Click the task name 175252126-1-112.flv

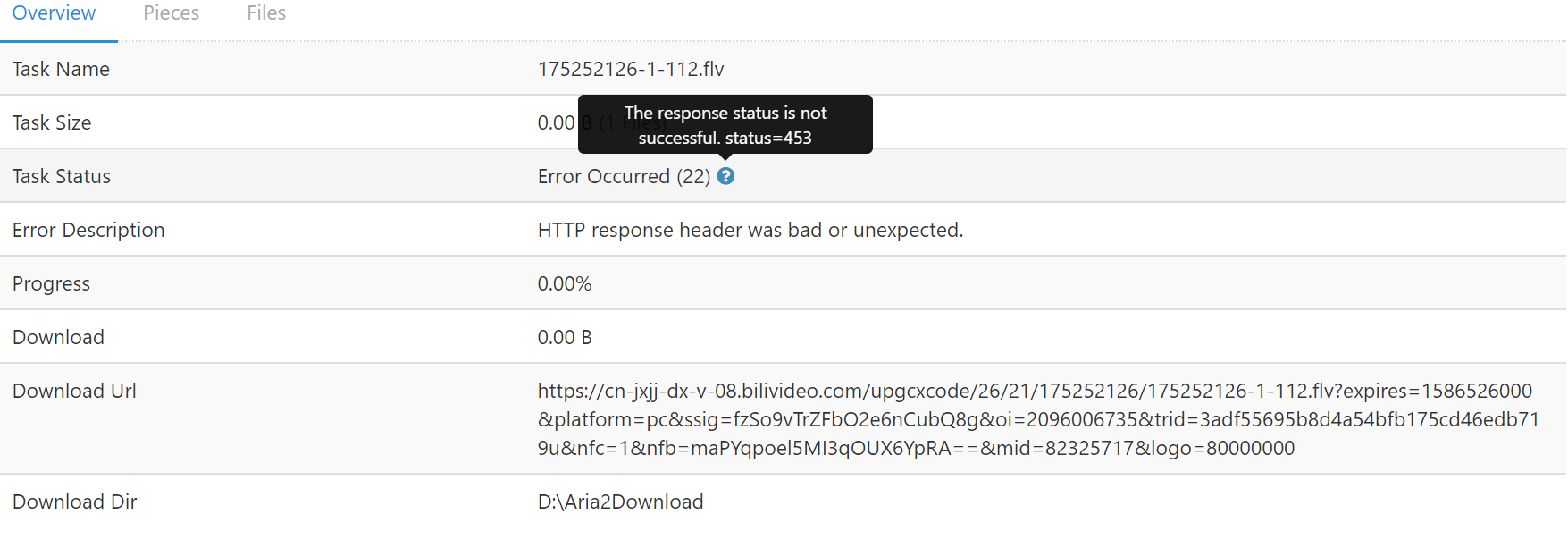pos(631,69)
